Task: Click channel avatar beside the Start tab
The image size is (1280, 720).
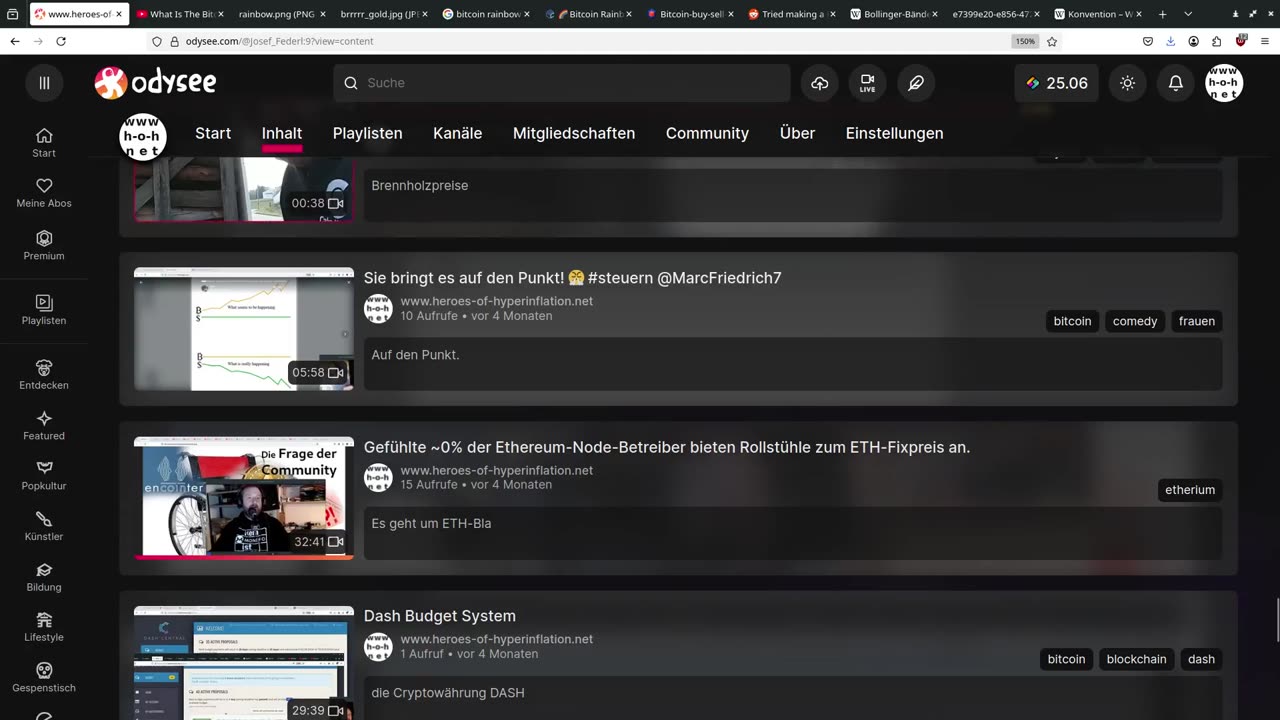Action: tap(142, 136)
